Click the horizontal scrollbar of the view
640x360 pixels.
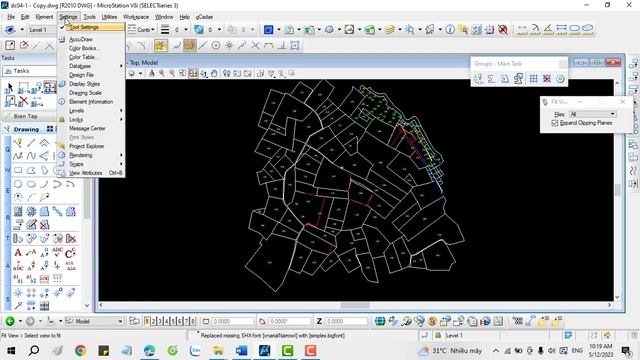[x=355, y=305]
